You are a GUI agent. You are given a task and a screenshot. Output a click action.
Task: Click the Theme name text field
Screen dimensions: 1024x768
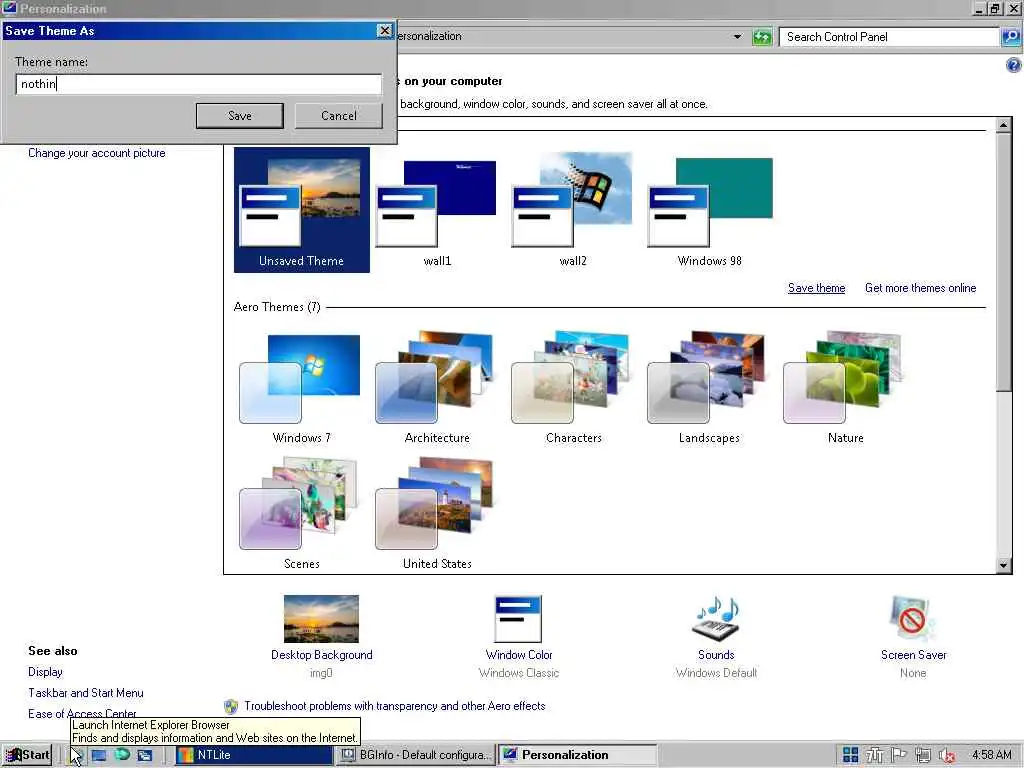pyautogui.click(x=199, y=84)
